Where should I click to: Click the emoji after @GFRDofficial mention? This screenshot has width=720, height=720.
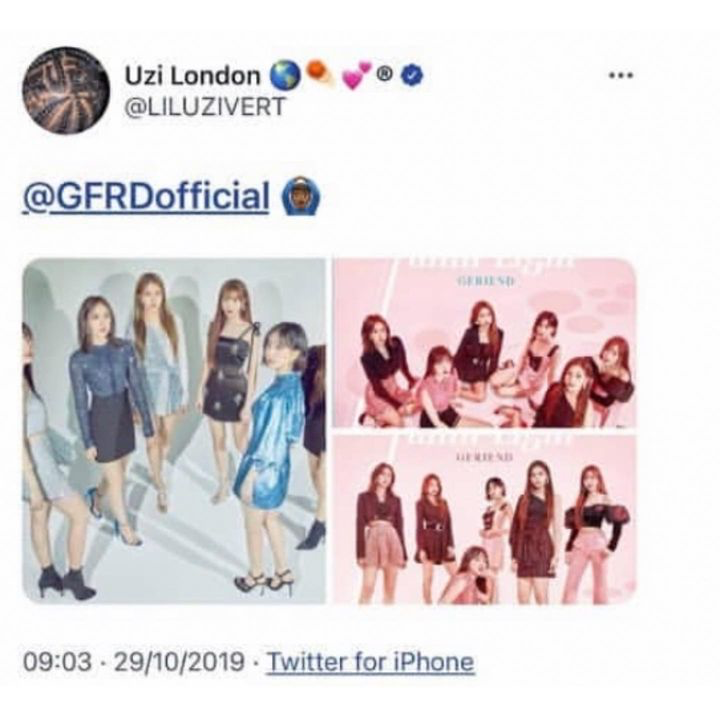(301, 197)
